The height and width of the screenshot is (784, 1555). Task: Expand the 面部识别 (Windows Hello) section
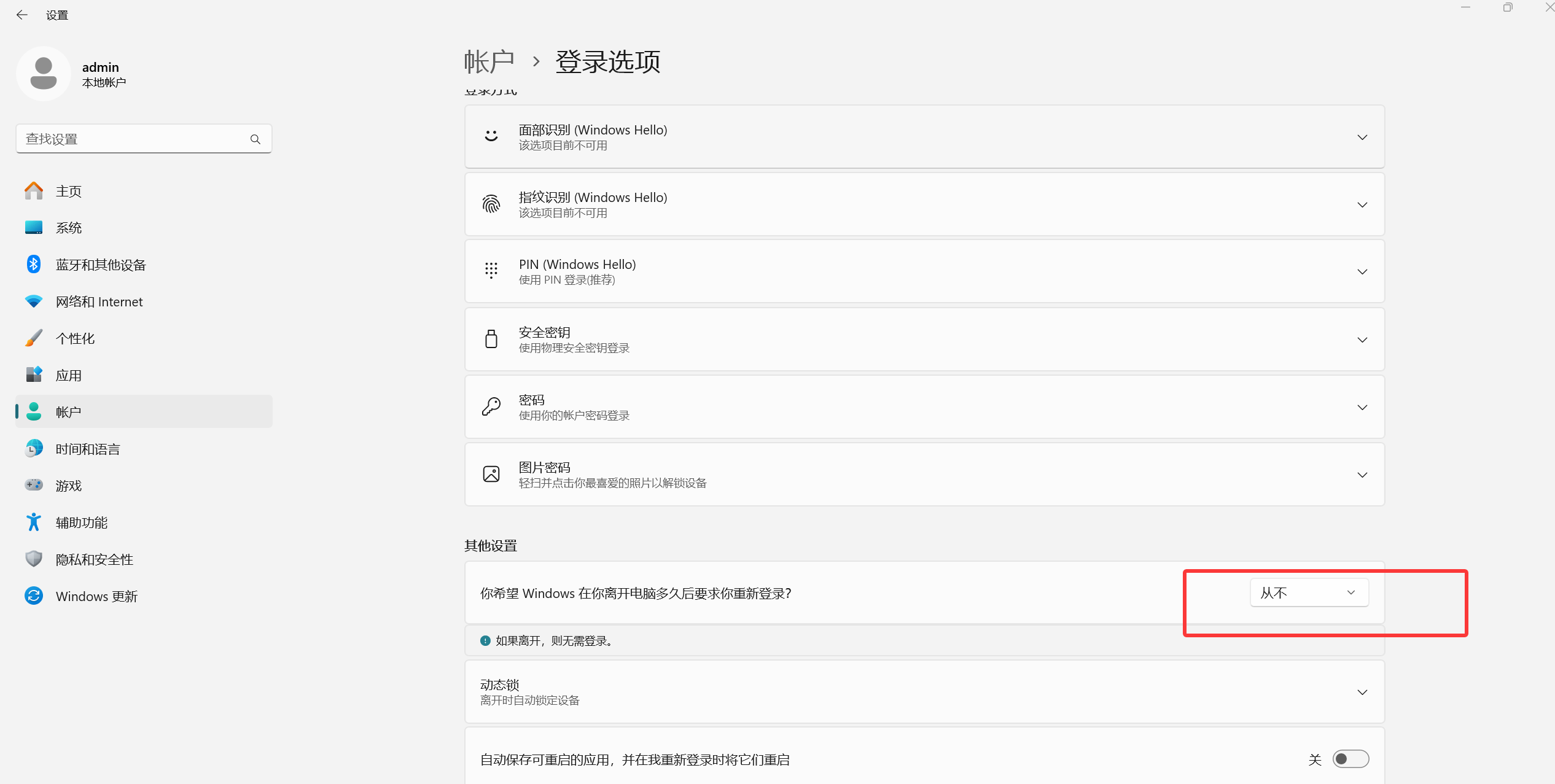[x=1362, y=137]
